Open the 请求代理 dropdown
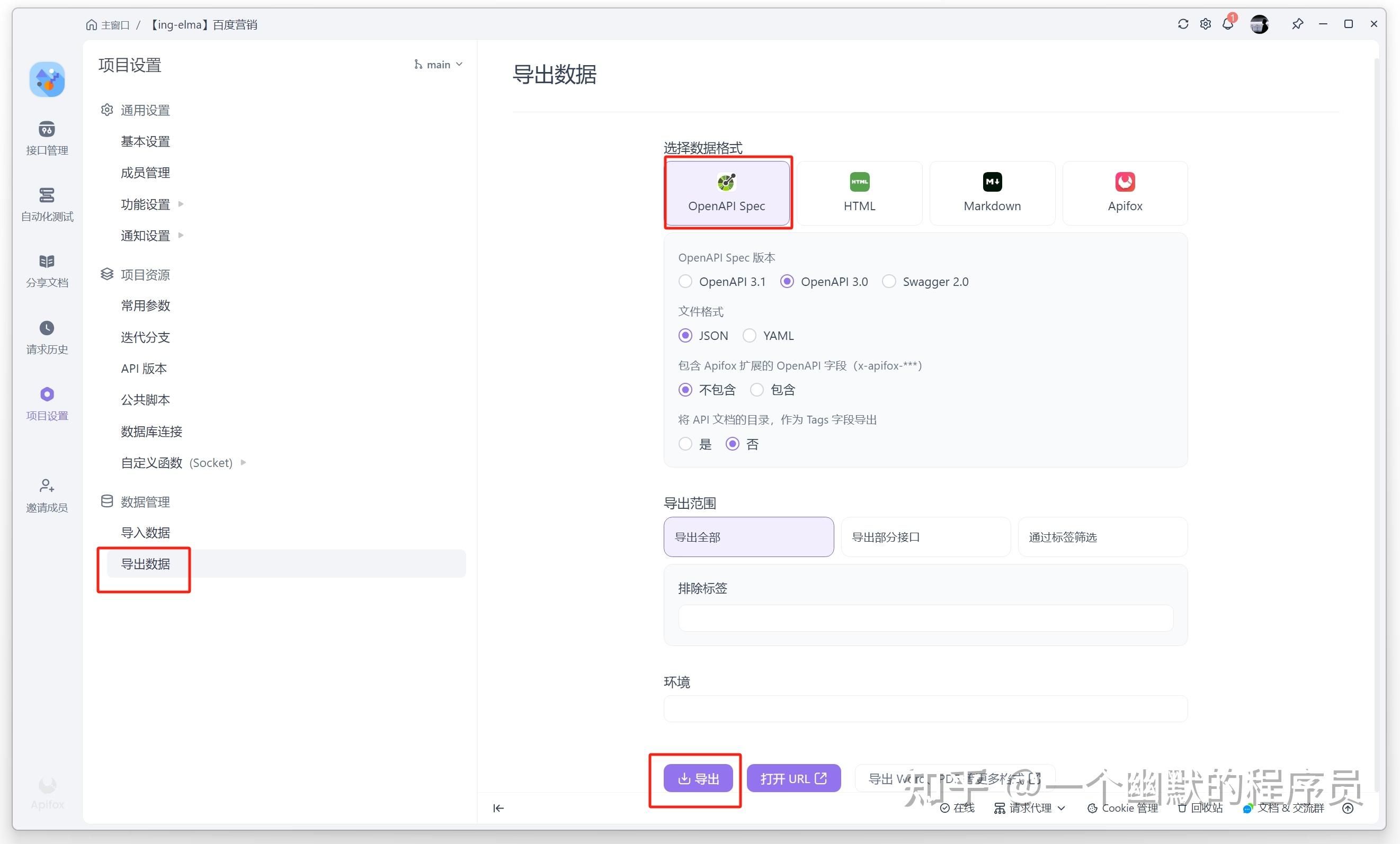Viewport: 1400px width, 844px height. [x=1030, y=807]
